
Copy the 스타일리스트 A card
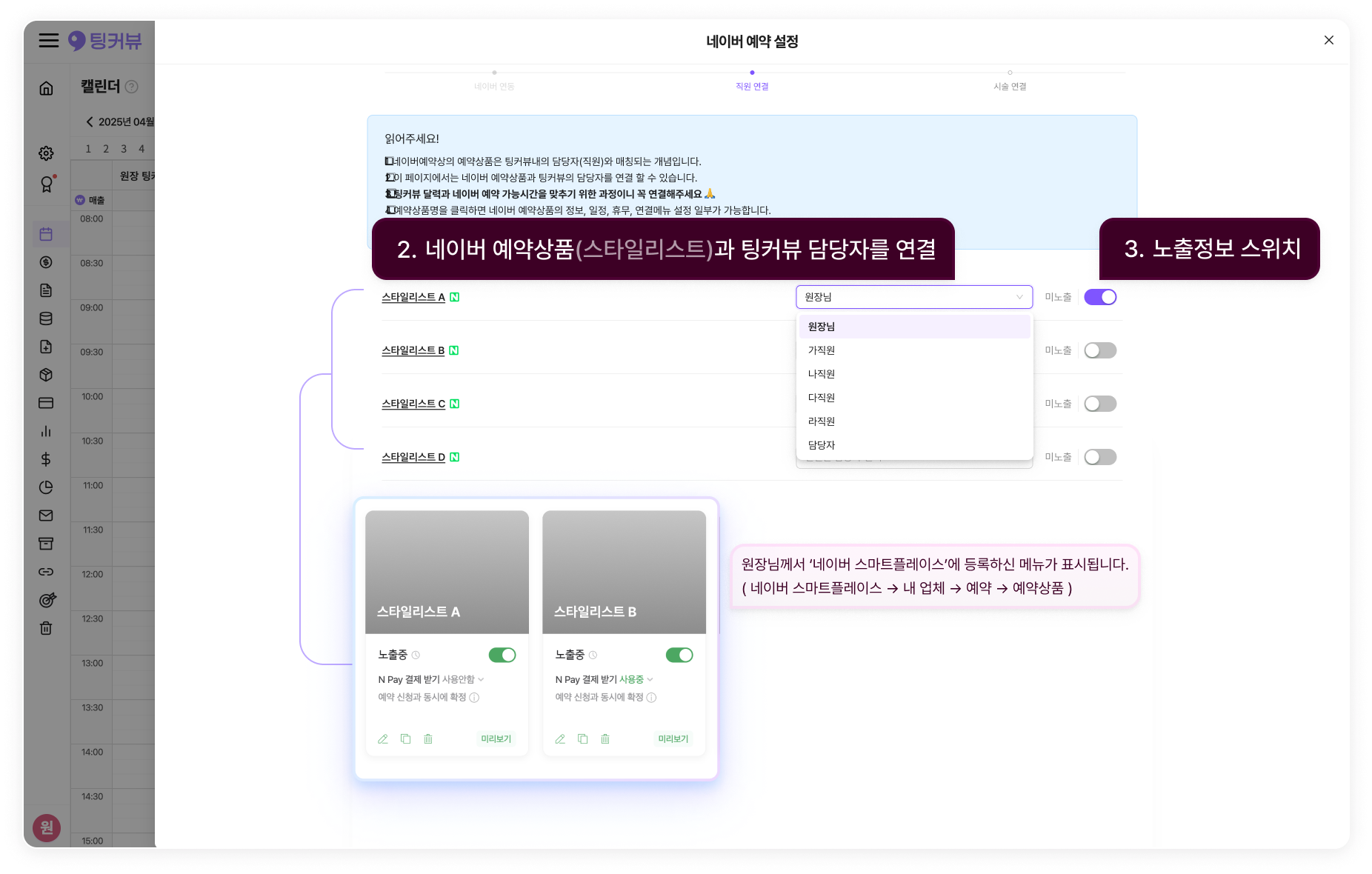(405, 739)
